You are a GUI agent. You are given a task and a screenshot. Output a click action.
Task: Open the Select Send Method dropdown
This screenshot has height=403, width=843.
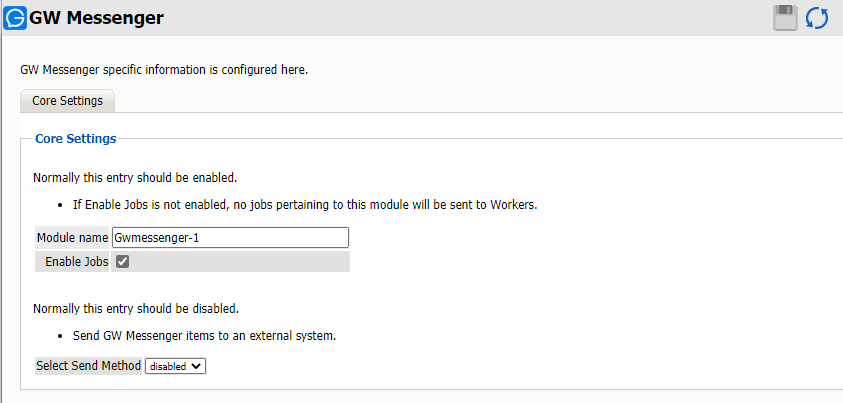pyautogui.click(x=176, y=366)
